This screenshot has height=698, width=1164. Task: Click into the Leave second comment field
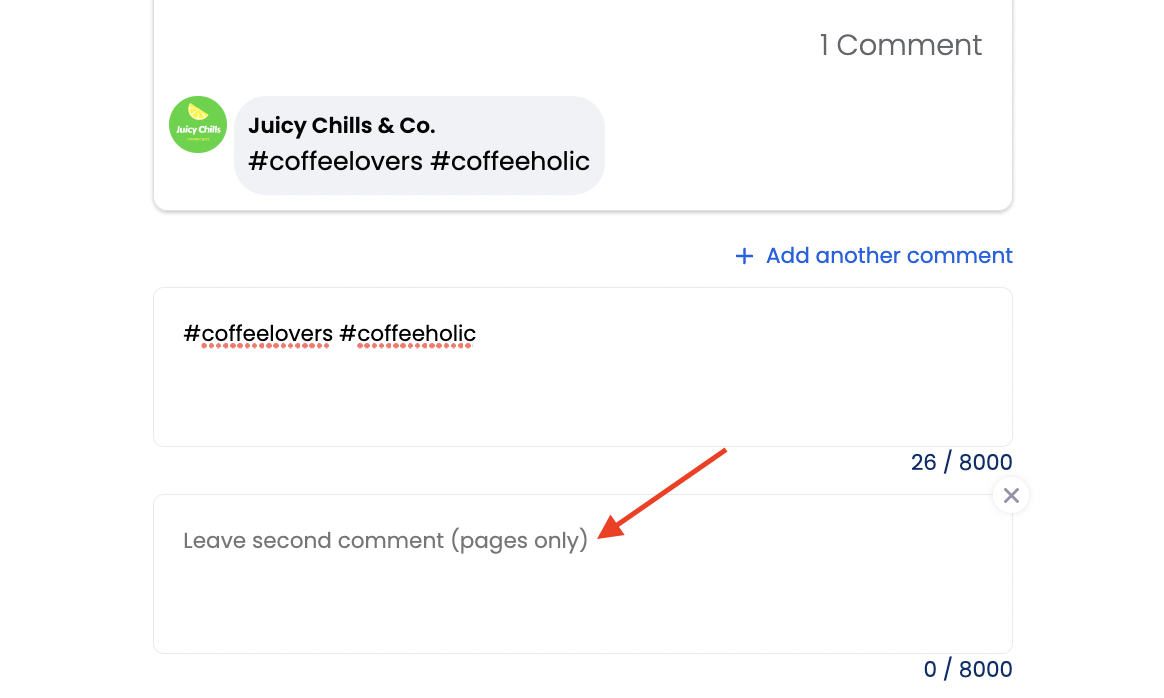tap(583, 574)
